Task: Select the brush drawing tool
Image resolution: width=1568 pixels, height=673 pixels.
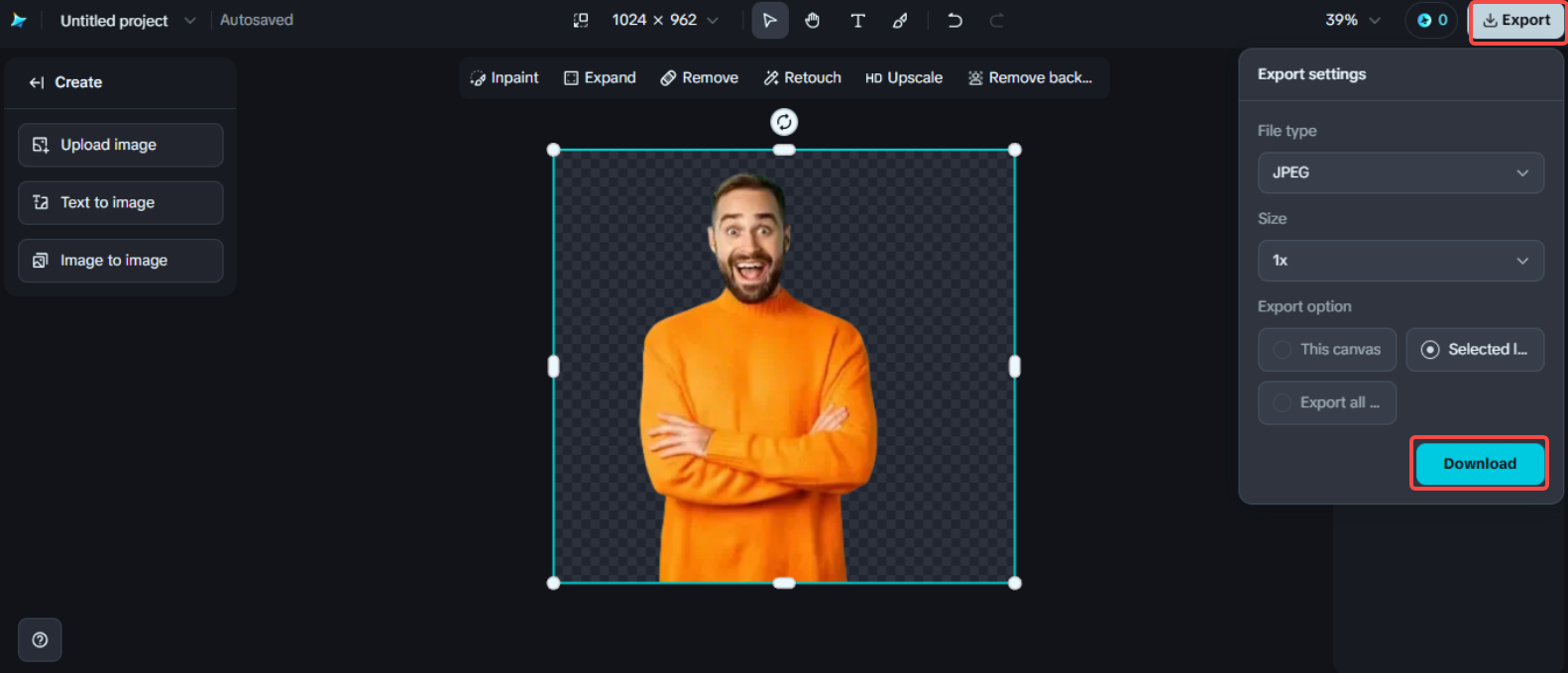Action: point(900,20)
